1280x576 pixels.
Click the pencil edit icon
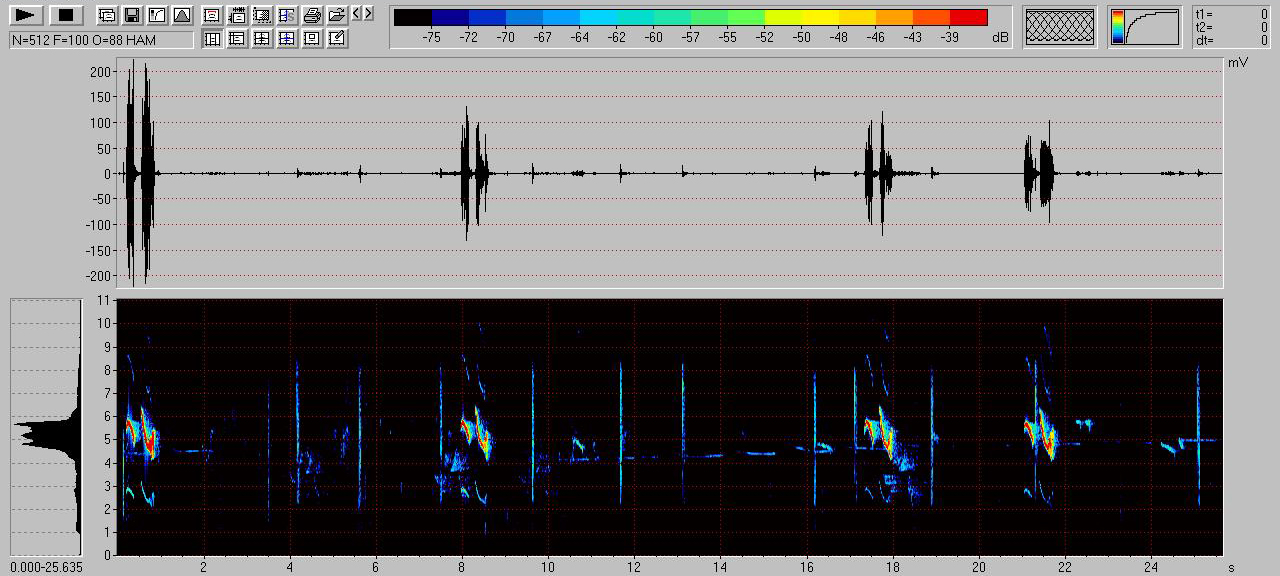[337, 39]
